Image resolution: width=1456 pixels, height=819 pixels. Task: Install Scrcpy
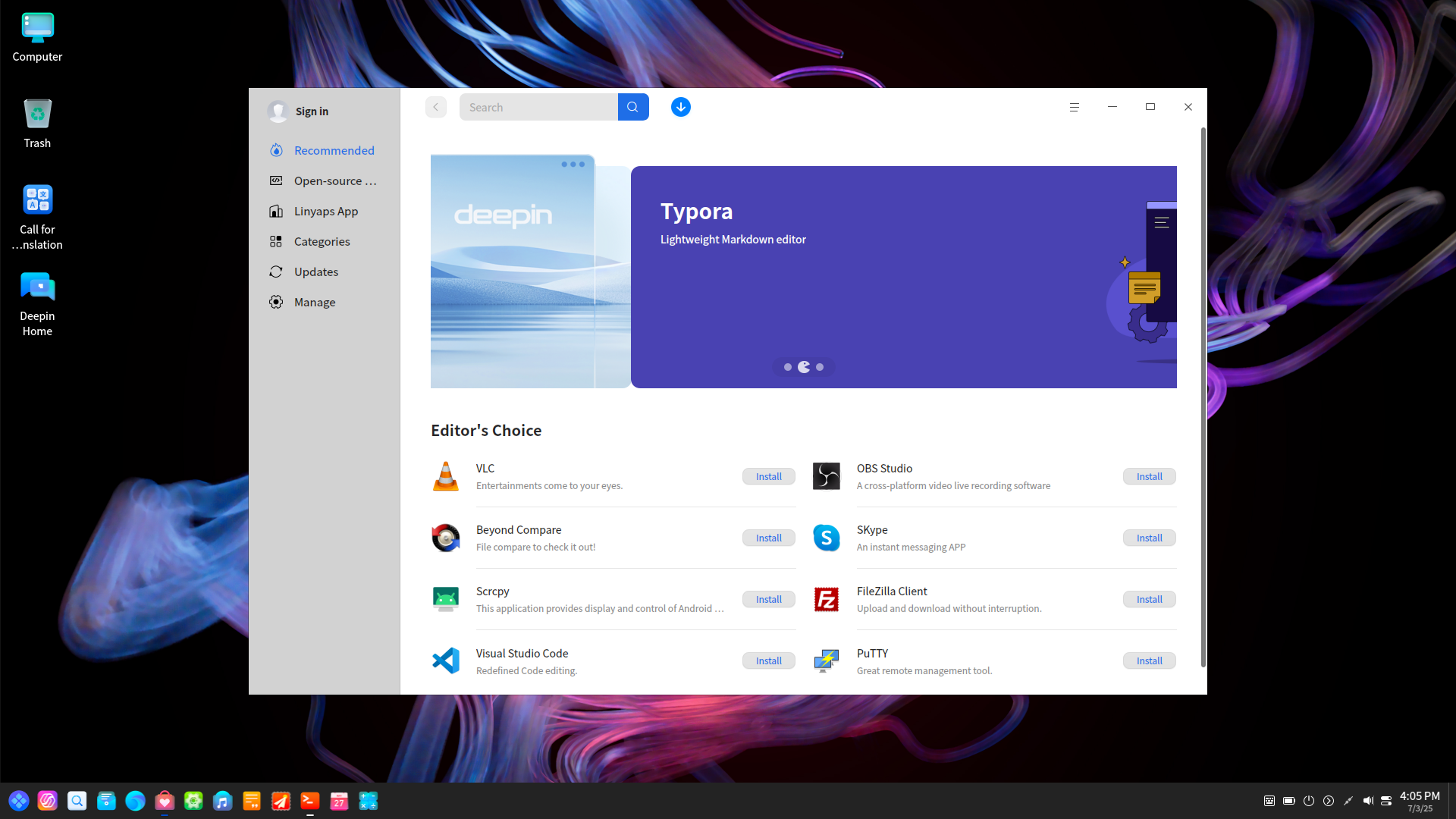pyautogui.click(x=769, y=599)
